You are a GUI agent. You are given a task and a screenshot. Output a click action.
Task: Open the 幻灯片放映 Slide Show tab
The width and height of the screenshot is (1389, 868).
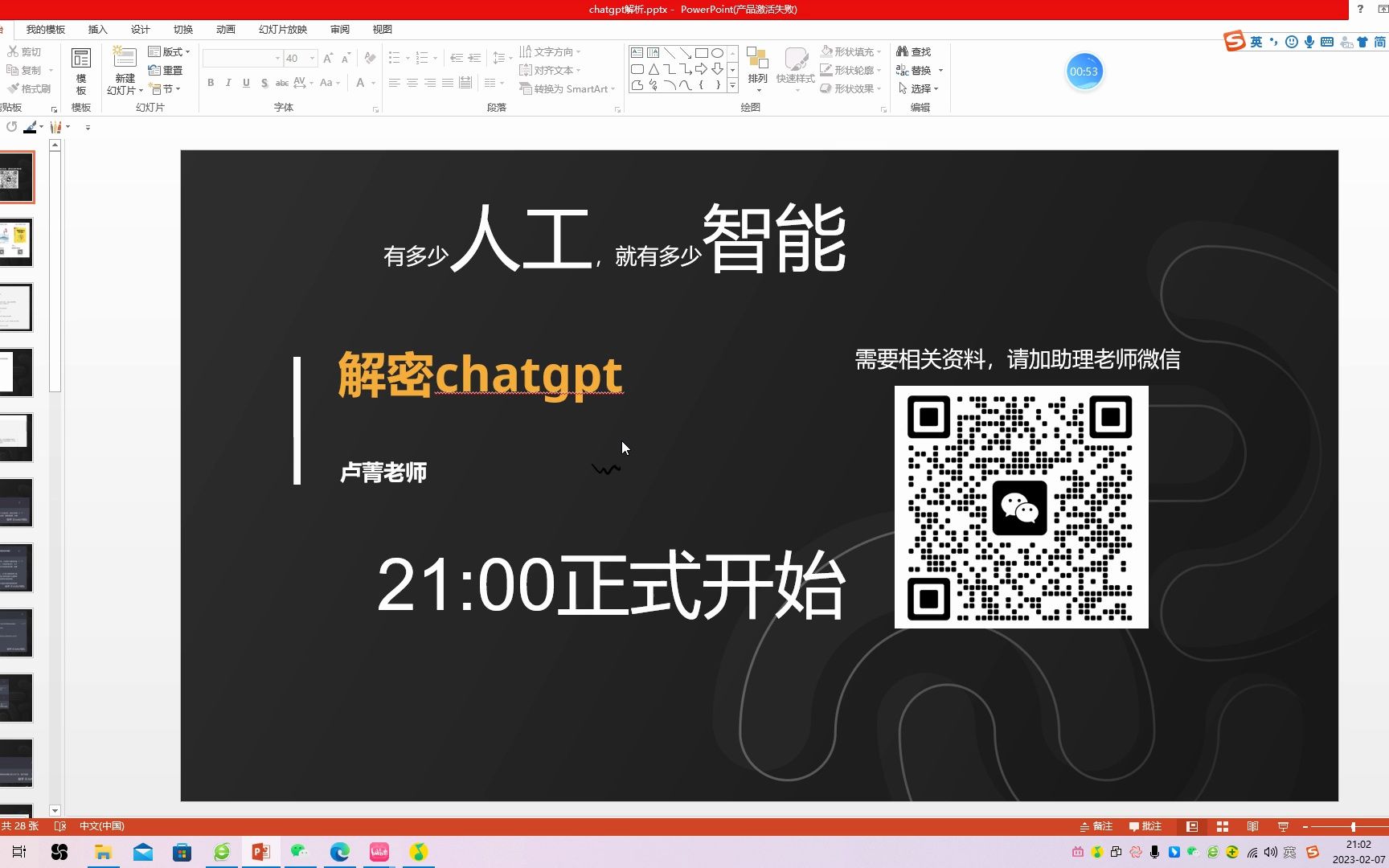tap(283, 29)
